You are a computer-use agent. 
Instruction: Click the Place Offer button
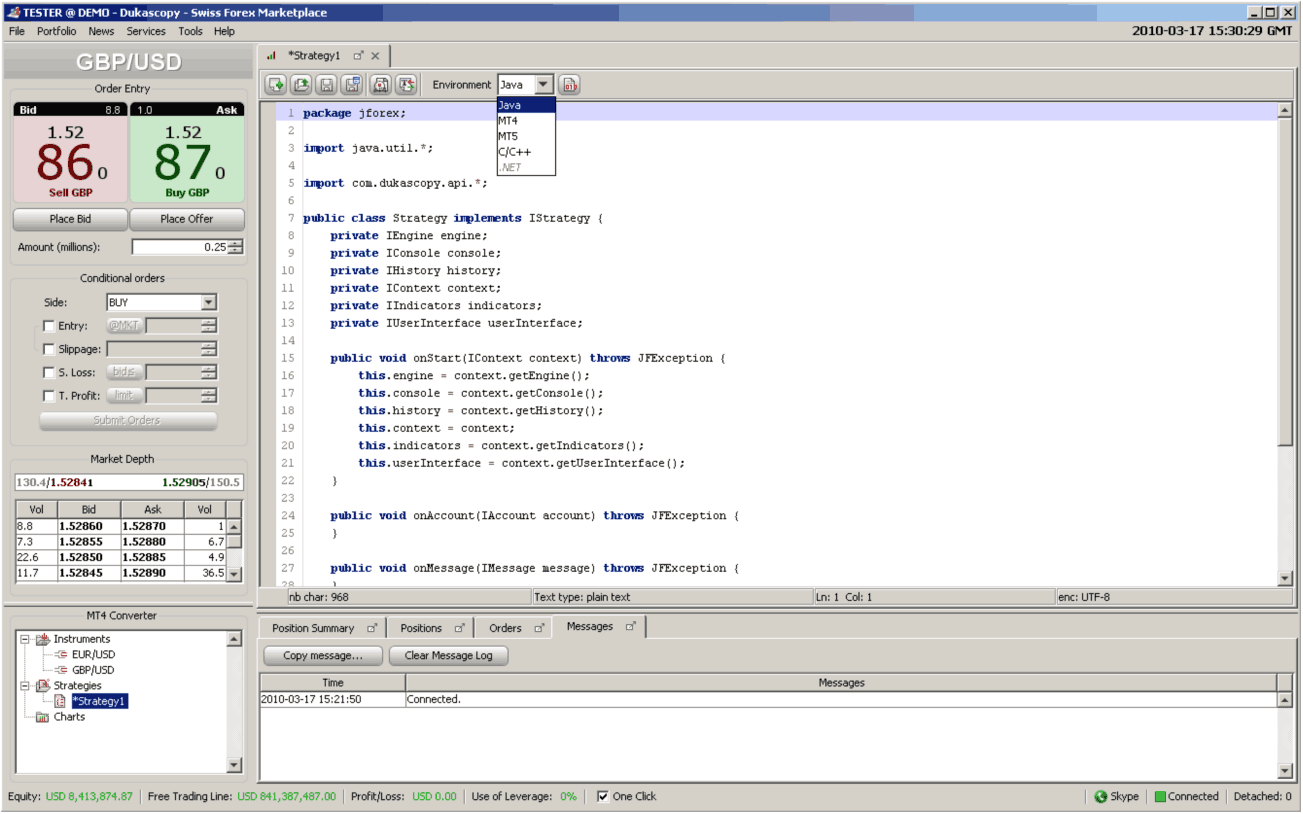(x=187, y=219)
